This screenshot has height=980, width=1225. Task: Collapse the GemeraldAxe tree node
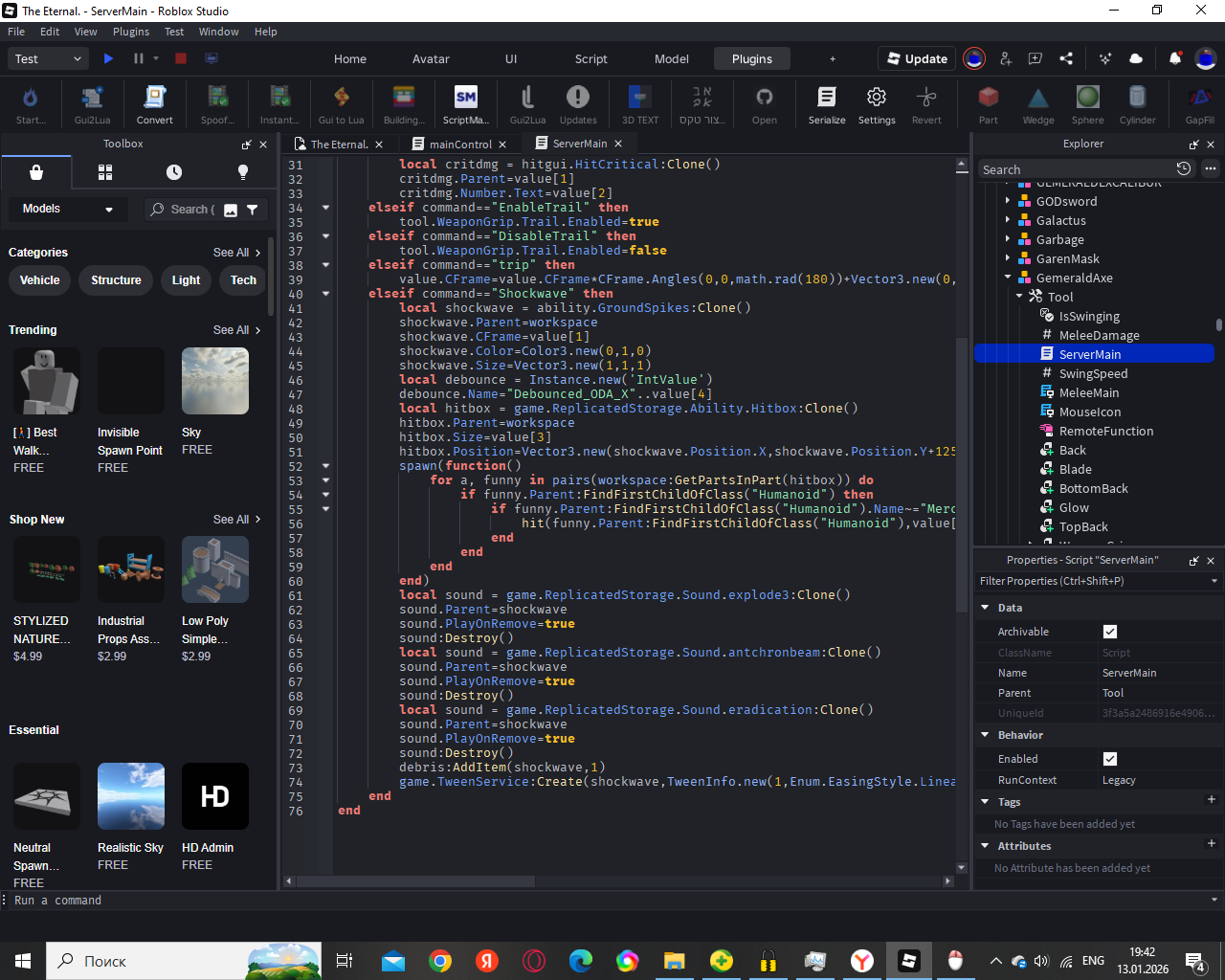pos(1008,278)
